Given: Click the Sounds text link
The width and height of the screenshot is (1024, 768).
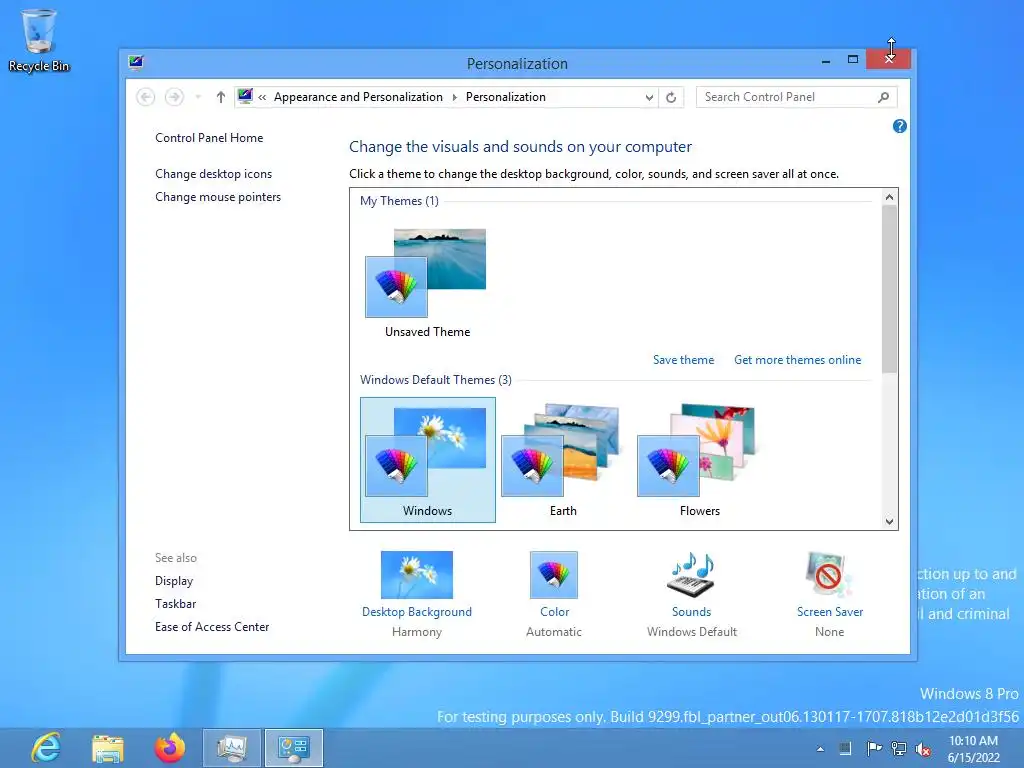Looking at the screenshot, I should 692,612.
